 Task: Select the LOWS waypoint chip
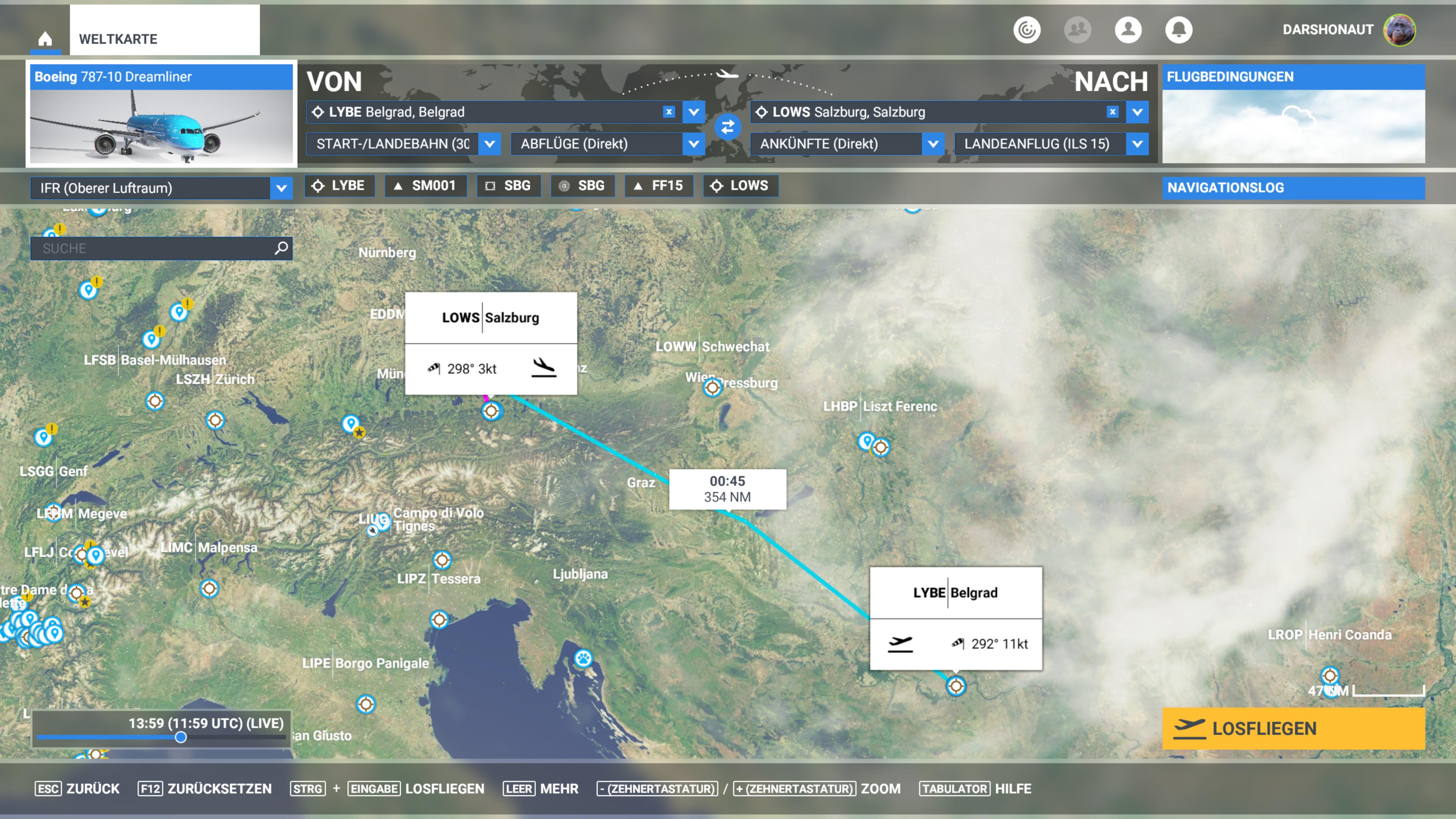click(x=741, y=186)
